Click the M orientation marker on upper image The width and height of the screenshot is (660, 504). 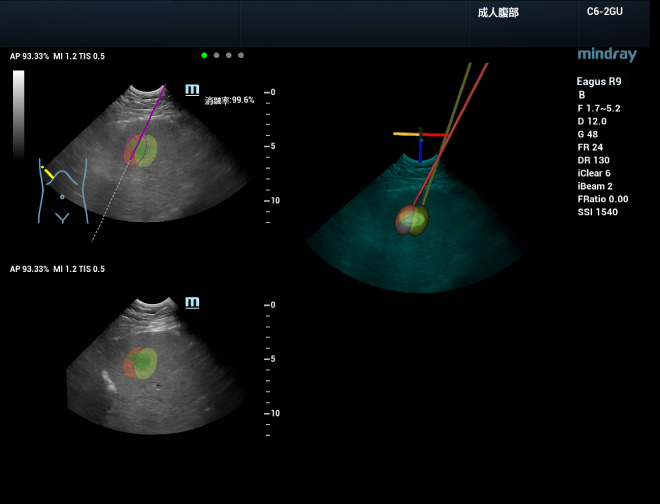click(x=192, y=90)
